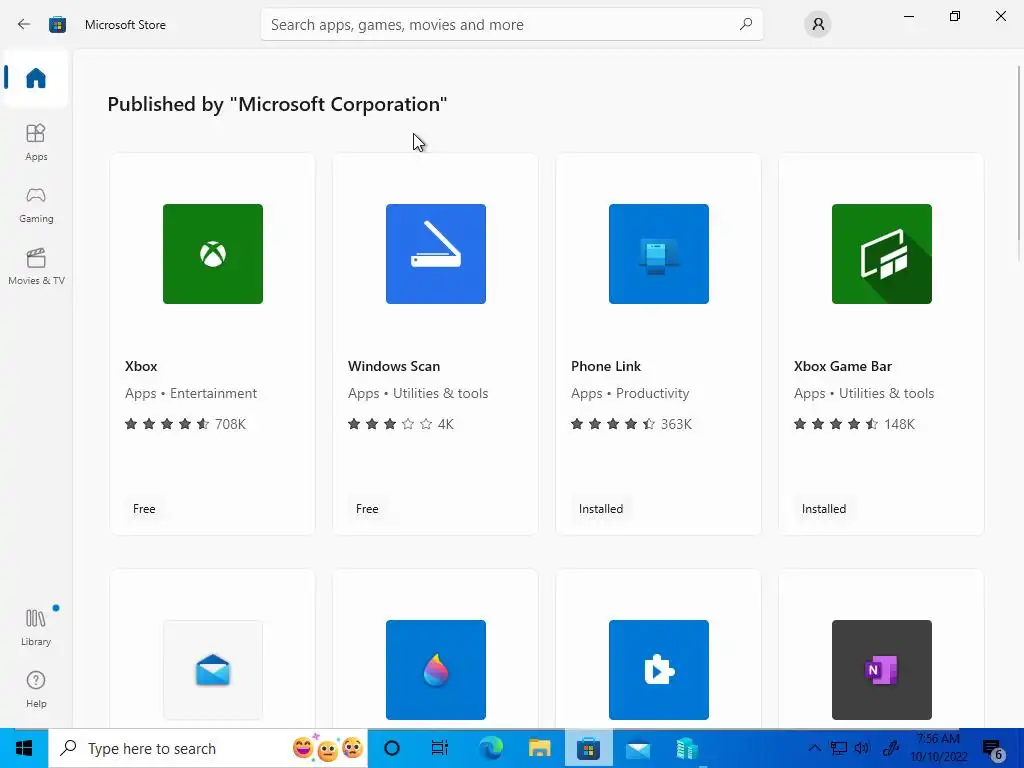The width and height of the screenshot is (1024, 768).
Task: Select the Phone Link app title
Action: (x=605, y=366)
